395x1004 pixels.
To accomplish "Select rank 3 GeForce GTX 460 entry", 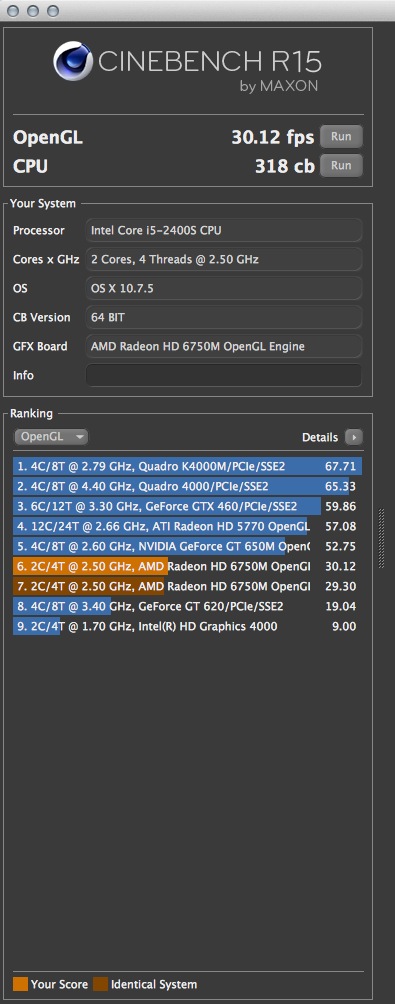I will coord(188,506).
